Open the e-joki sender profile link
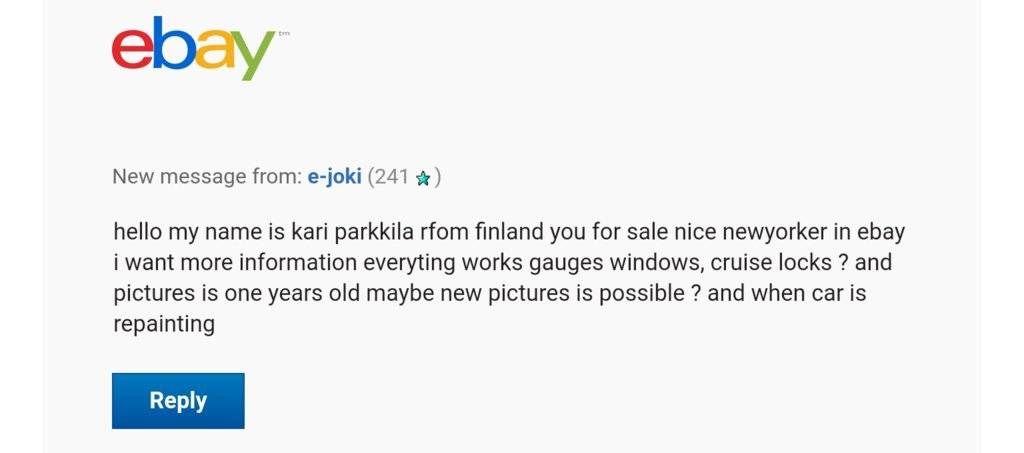Screen dimensions: 1024x453 click(x=335, y=178)
